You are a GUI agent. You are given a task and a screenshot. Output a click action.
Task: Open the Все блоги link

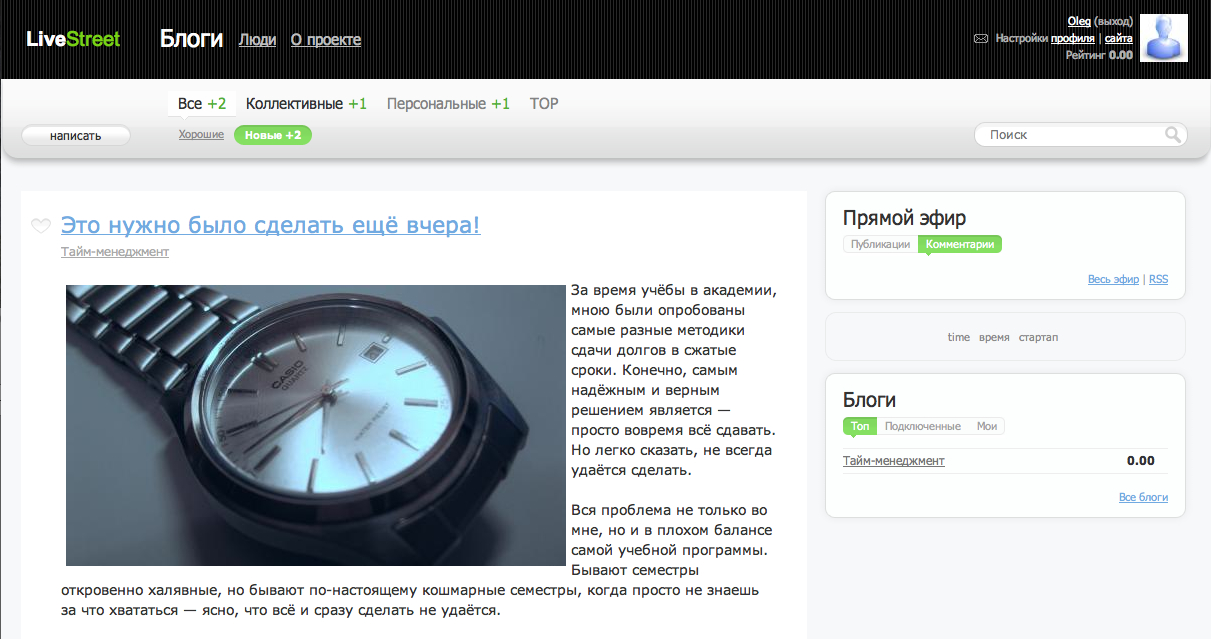(x=1142, y=497)
